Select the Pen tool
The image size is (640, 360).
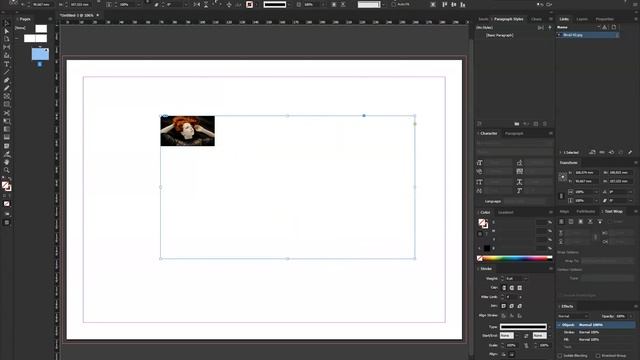click(x=7, y=80)
